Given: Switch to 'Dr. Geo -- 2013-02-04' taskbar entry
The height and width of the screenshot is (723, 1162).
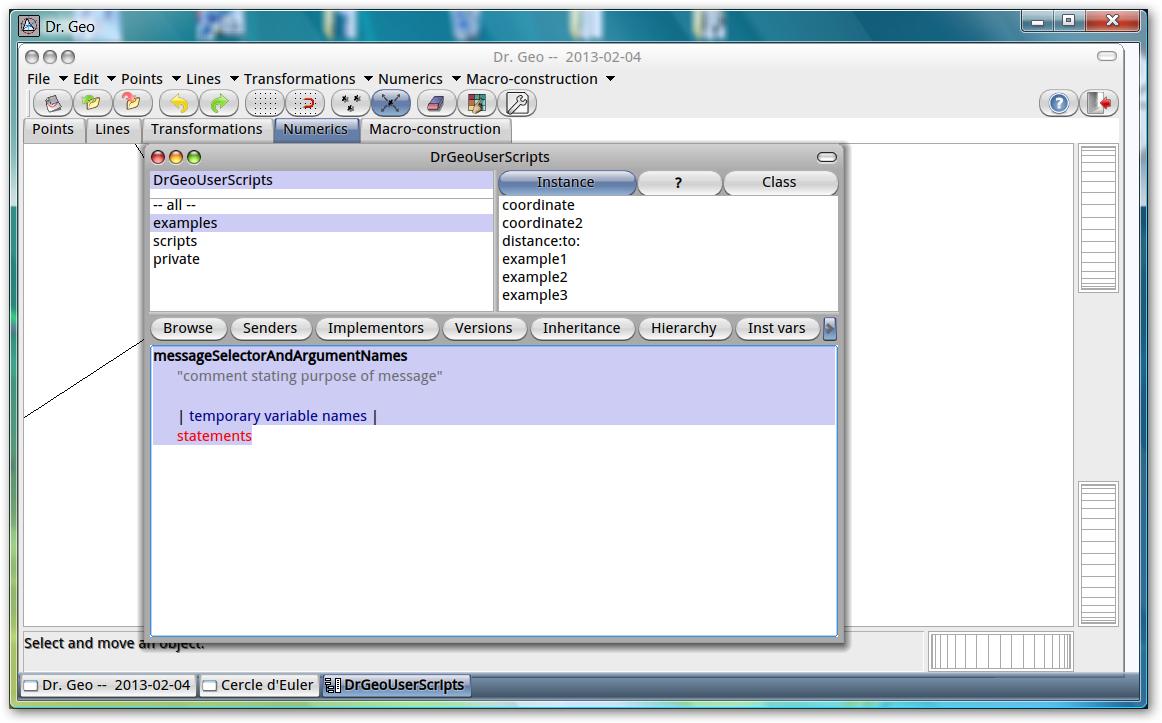Looking at the screenshot, I should pyautogui.click(x=108, y=685).
